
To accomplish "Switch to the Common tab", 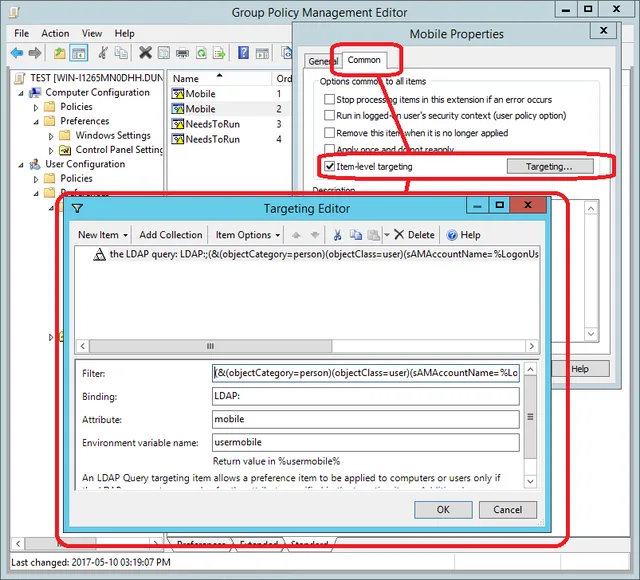I will [x=364, y=60].
